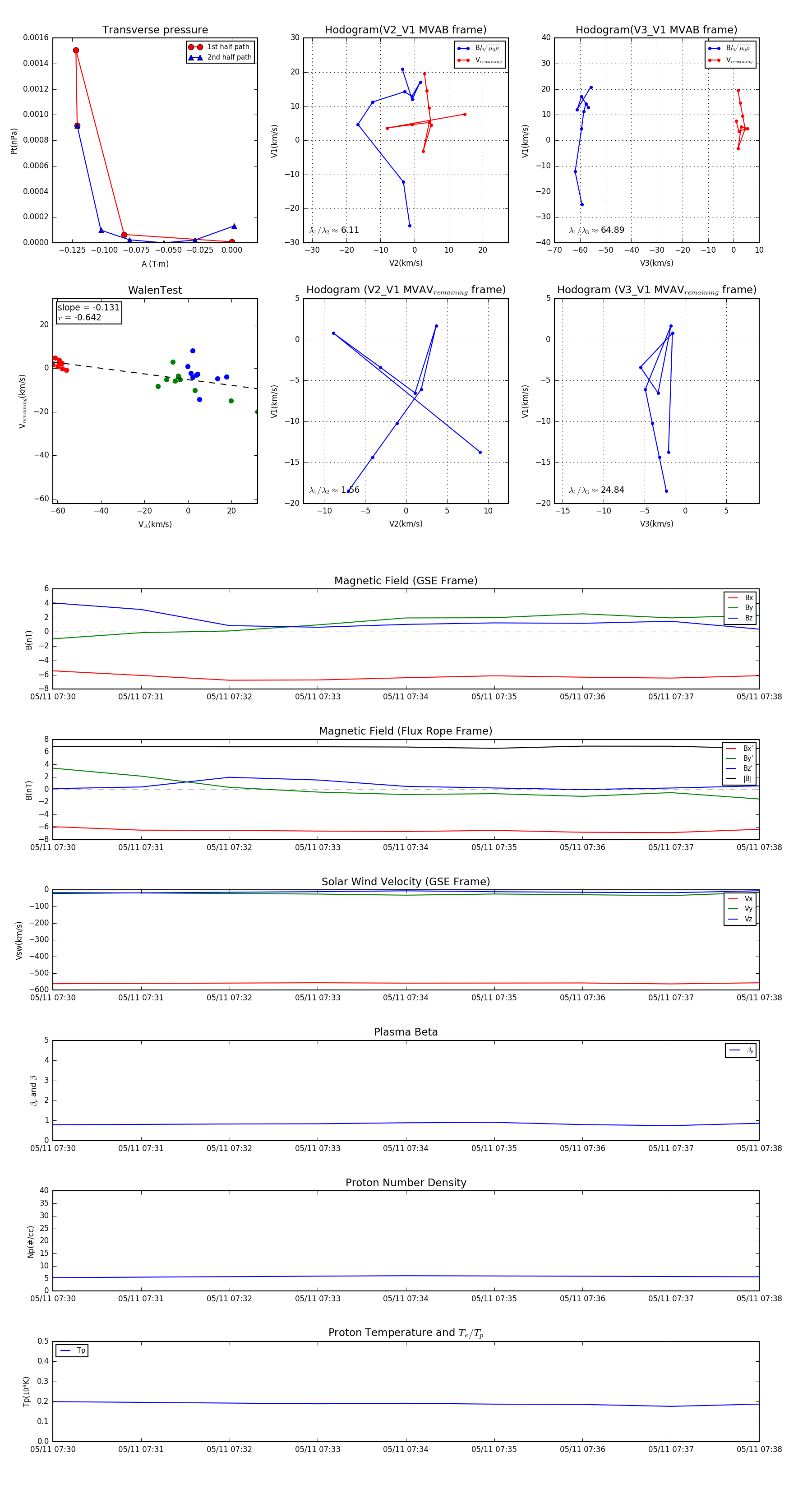The height and width of the screenshot is (1489, 812).
Task: Select the Bz' legend entry in Flux Rope plot
Action: [740, 768]
